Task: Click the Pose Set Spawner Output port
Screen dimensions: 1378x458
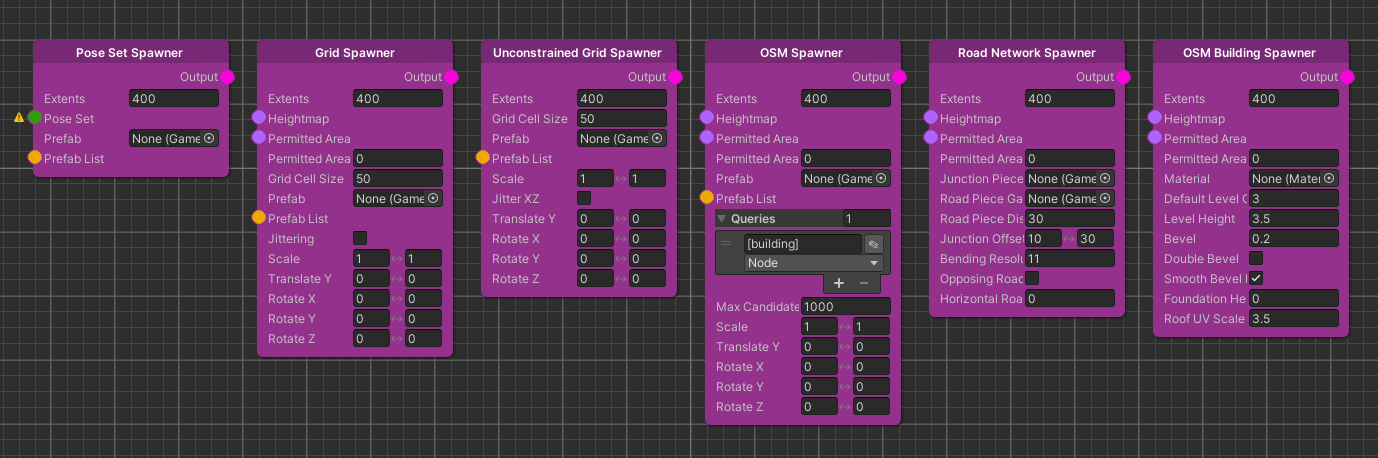Action: pos(227,77)
